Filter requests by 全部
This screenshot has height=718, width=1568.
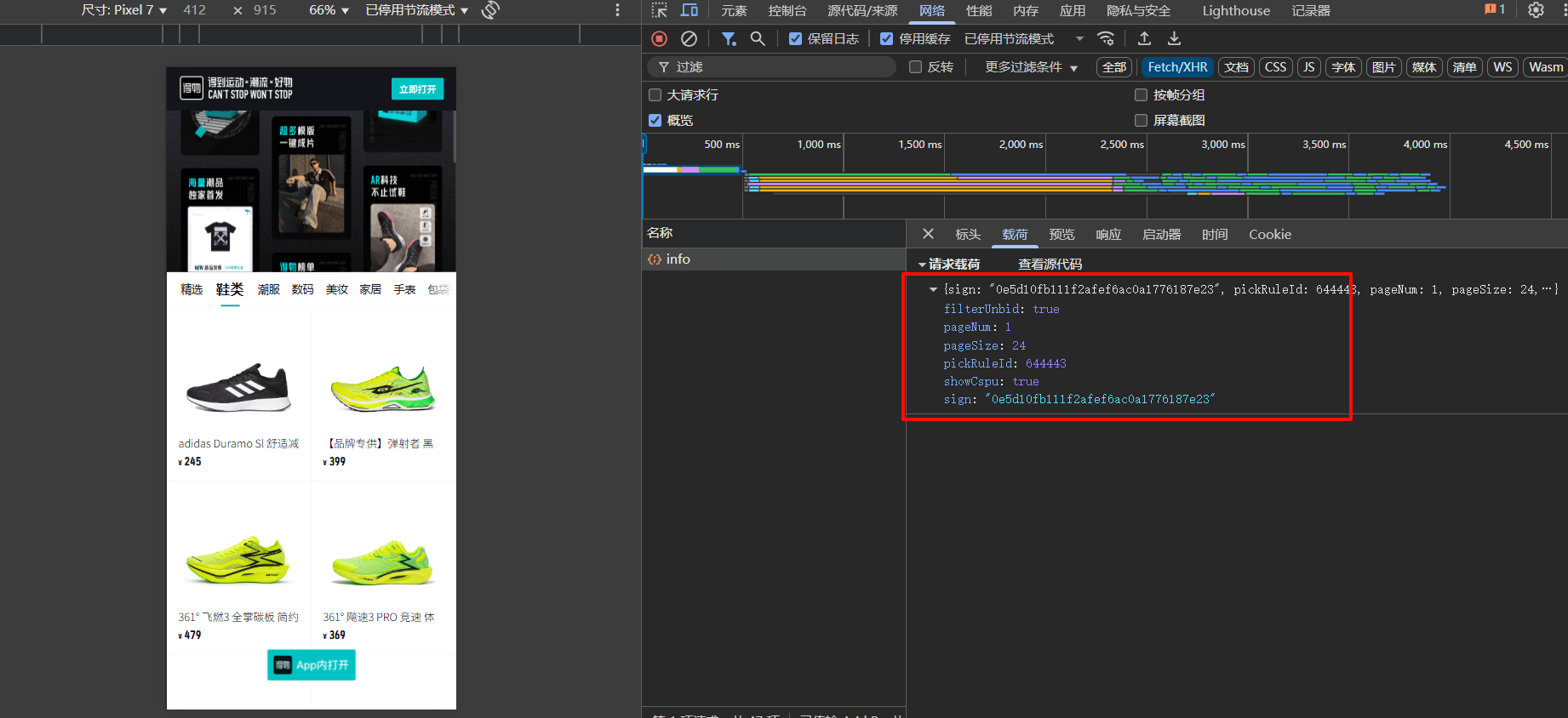(1114, 67)
